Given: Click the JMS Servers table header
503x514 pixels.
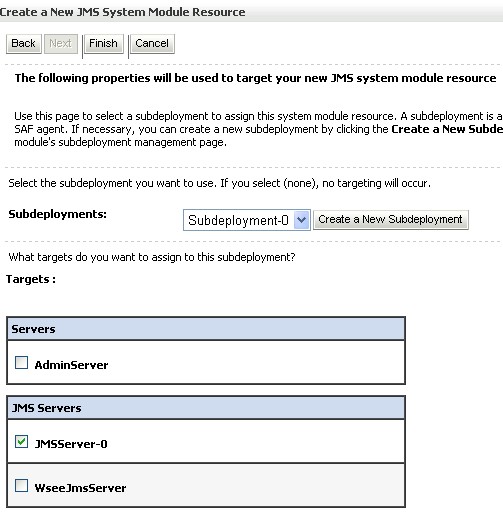Looking at the screenshot, I should tap(206, 408).
